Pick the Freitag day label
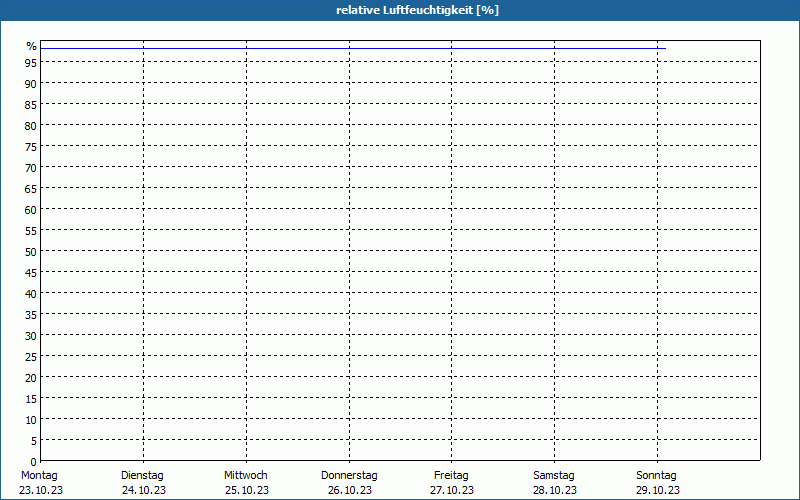Screen dimensions: 800x500 click(452, 475)
